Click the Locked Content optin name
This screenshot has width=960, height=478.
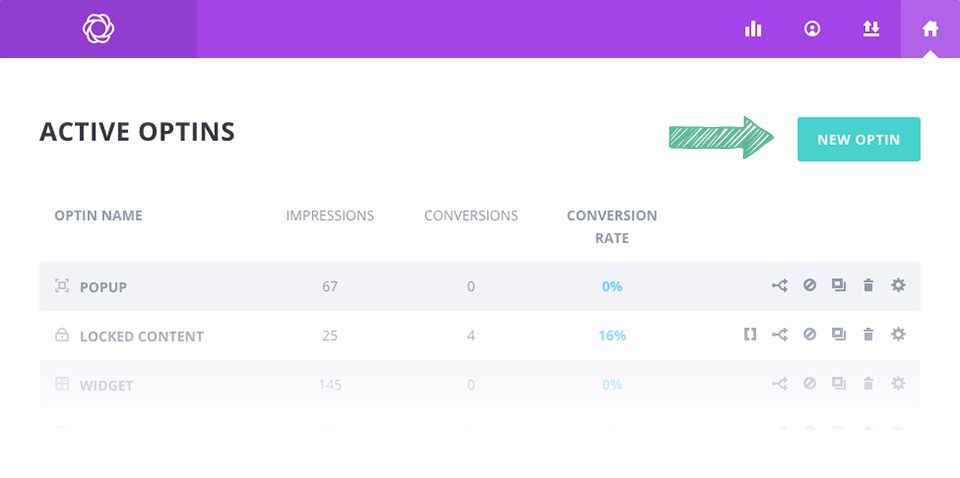tap(141, 336)
